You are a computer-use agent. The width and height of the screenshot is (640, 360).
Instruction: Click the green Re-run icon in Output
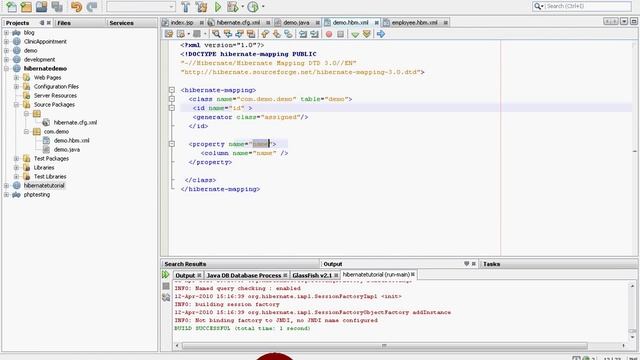tap(165, 275)
